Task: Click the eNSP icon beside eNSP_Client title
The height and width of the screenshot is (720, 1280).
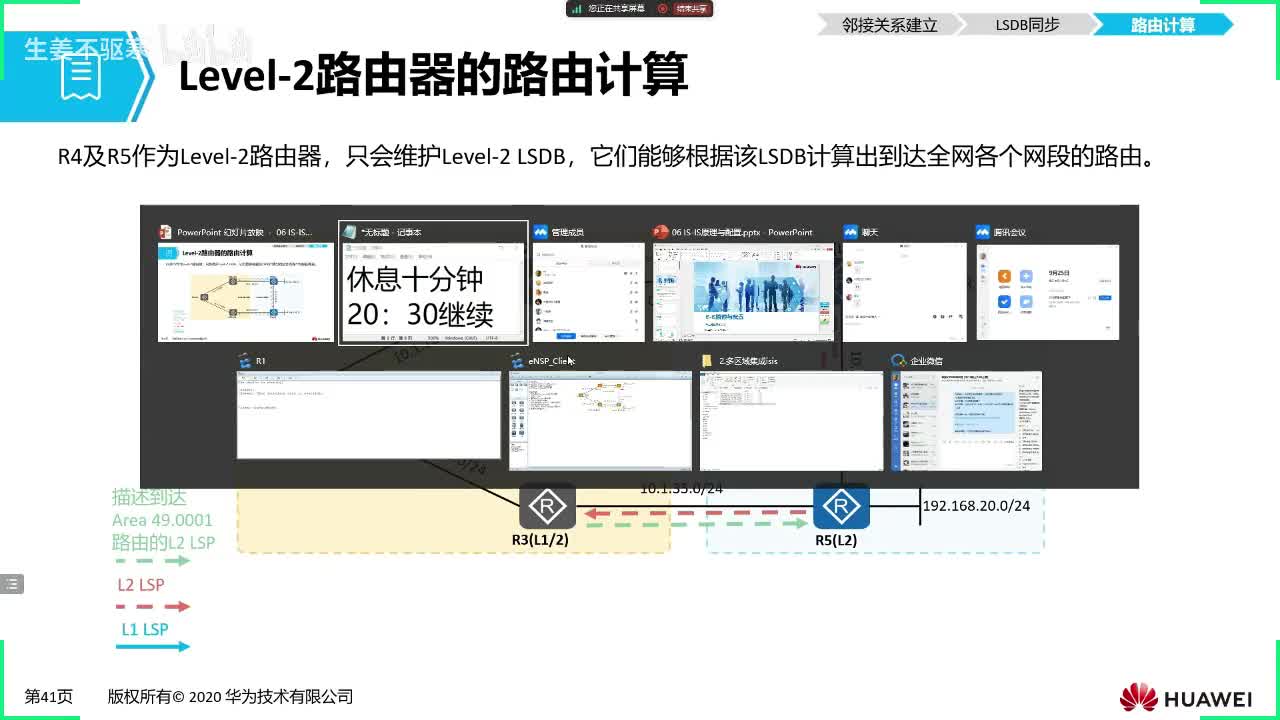Action: click(x=517, y=360)
